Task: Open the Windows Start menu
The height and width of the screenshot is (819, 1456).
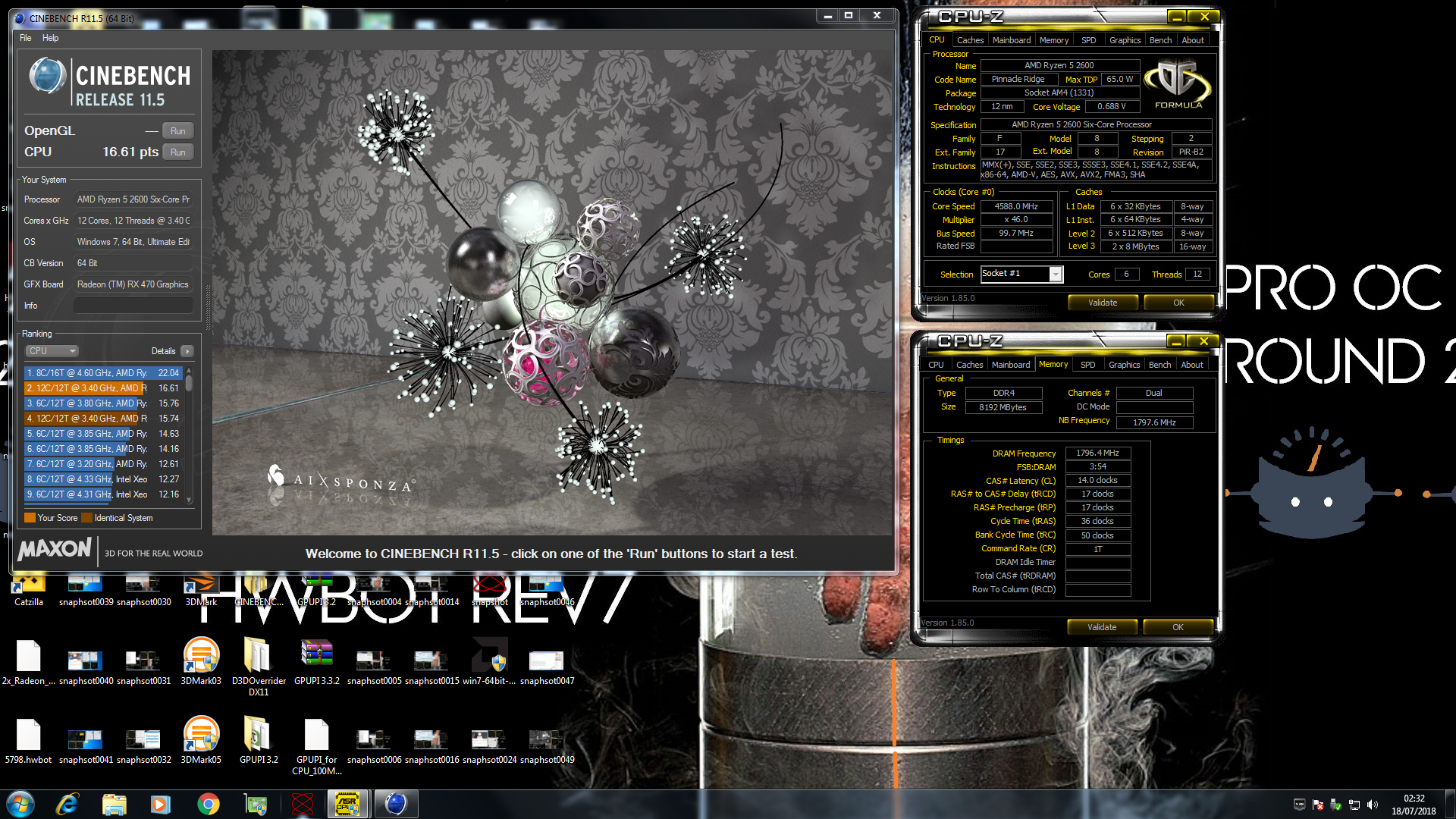Action: pos(20,804)
